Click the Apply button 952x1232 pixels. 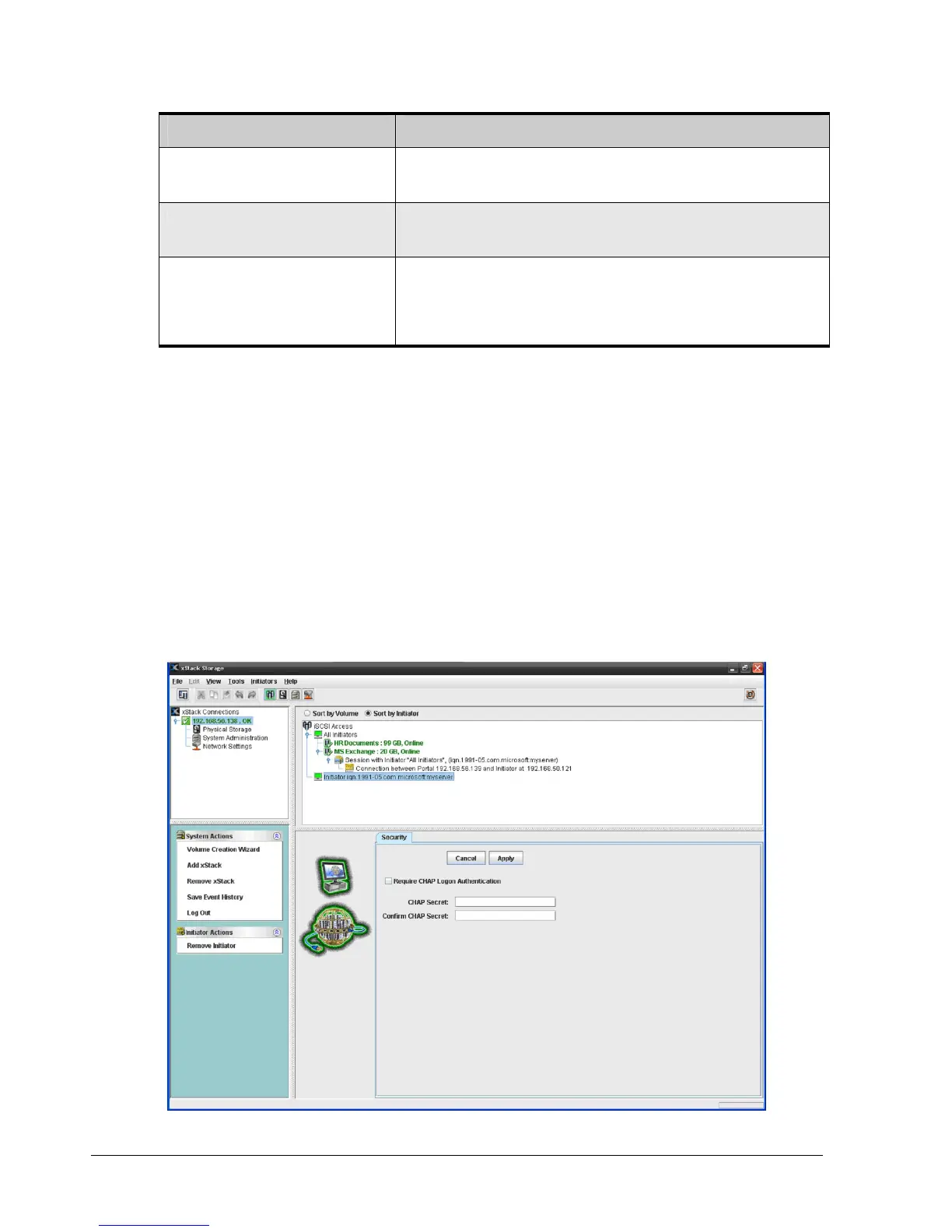pos(506,858)
